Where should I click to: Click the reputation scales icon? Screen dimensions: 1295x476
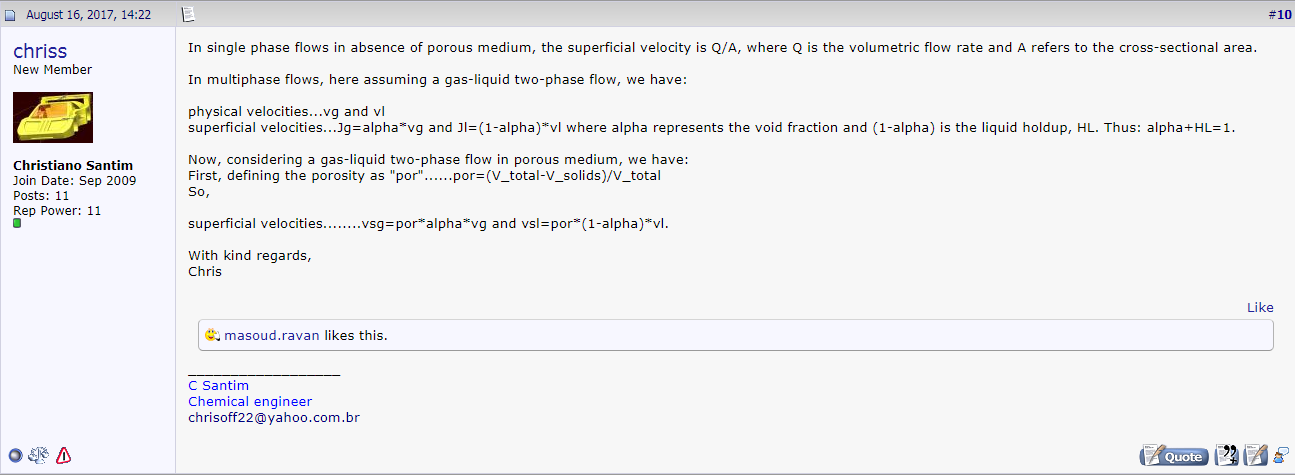coord(39,455)
